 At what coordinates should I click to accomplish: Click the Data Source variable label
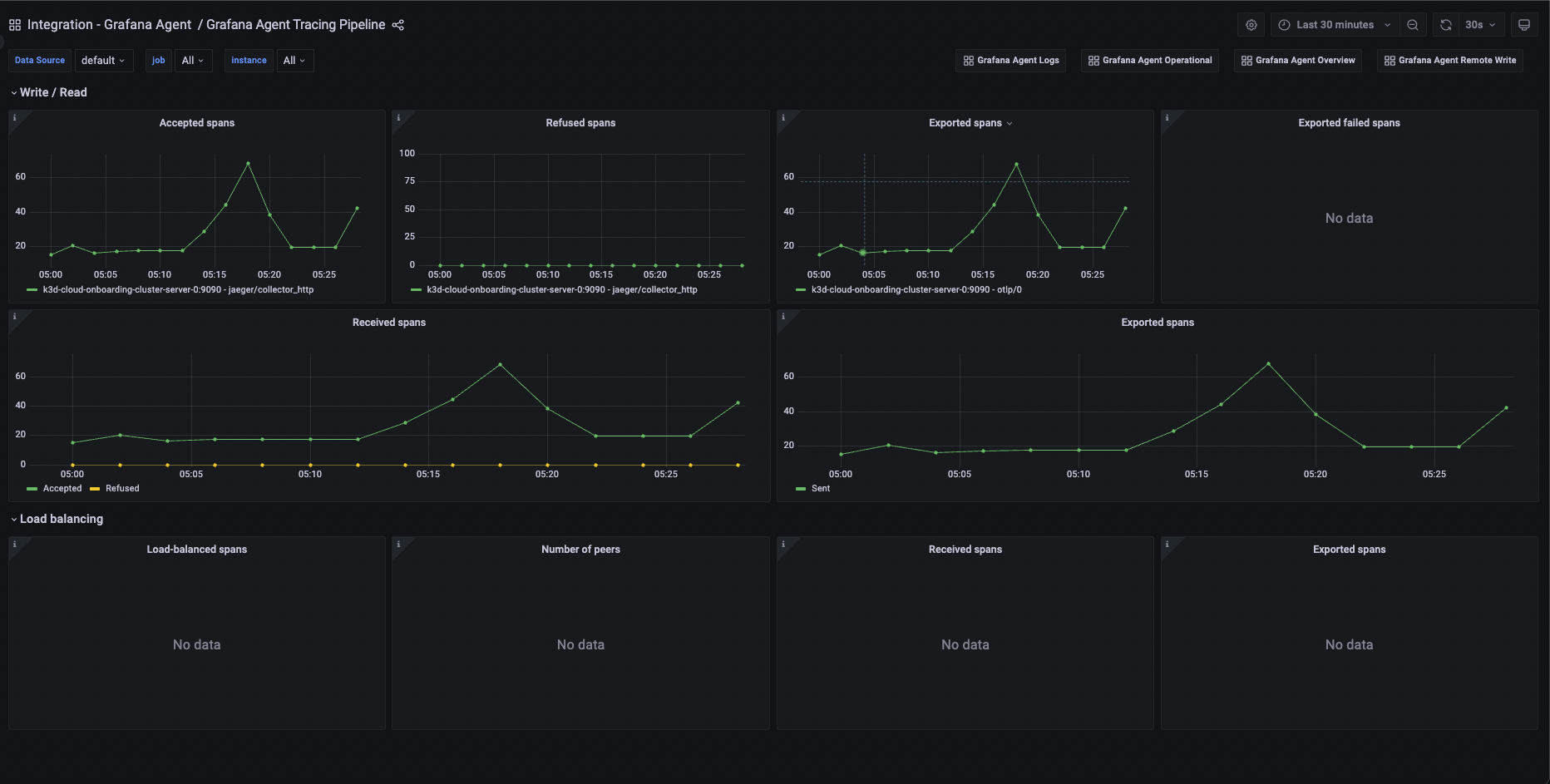pos(39,60)
